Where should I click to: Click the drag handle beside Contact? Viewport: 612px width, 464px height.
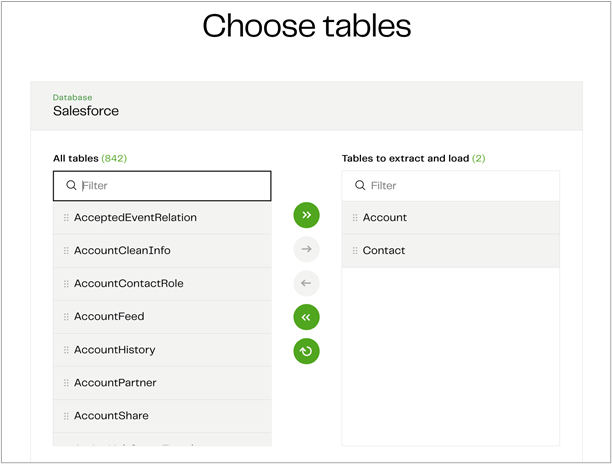tap(355, 251)
